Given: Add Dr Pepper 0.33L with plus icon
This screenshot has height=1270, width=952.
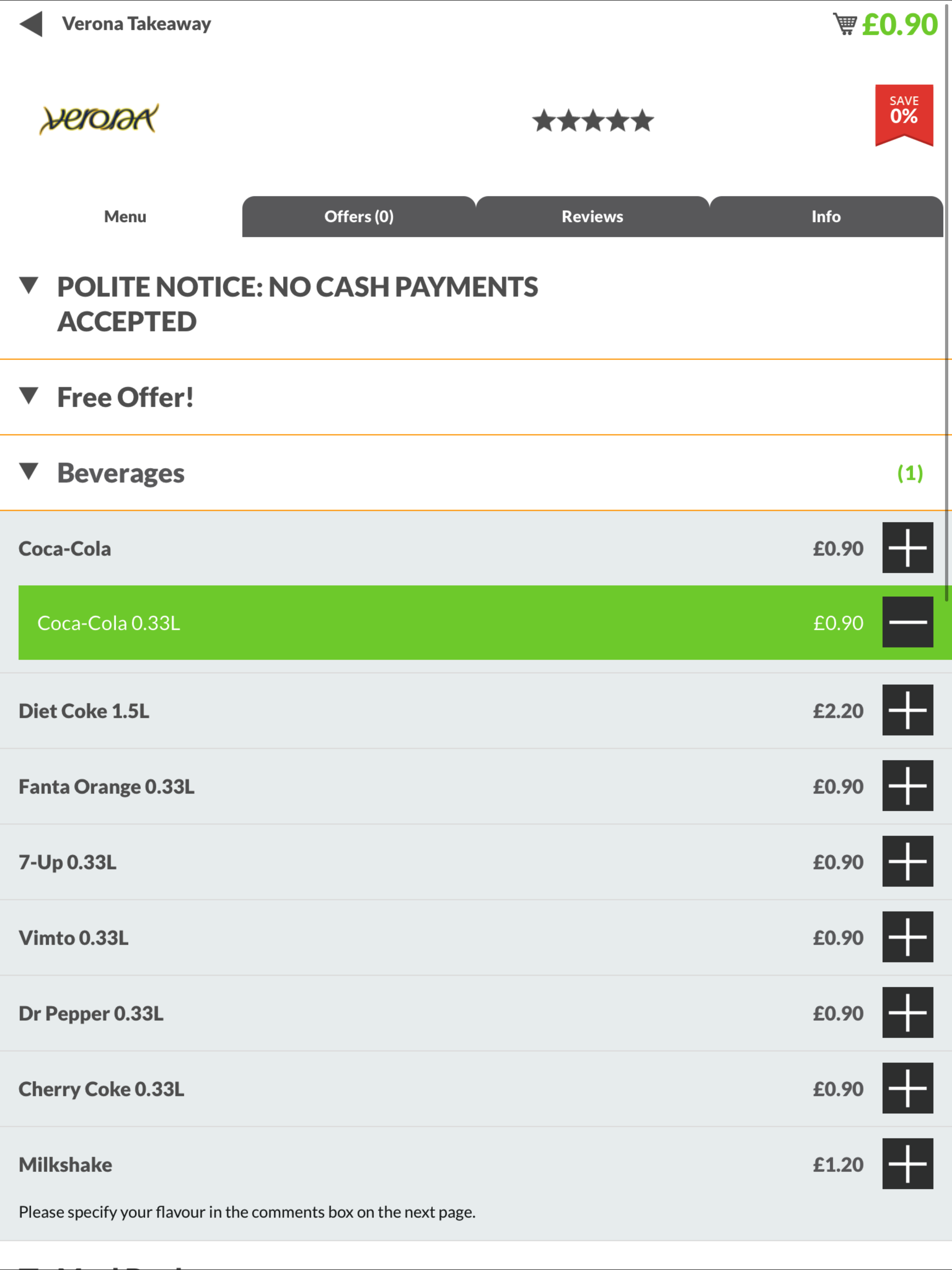Looking at the screenshot, I should click(x=907, y=1013).
